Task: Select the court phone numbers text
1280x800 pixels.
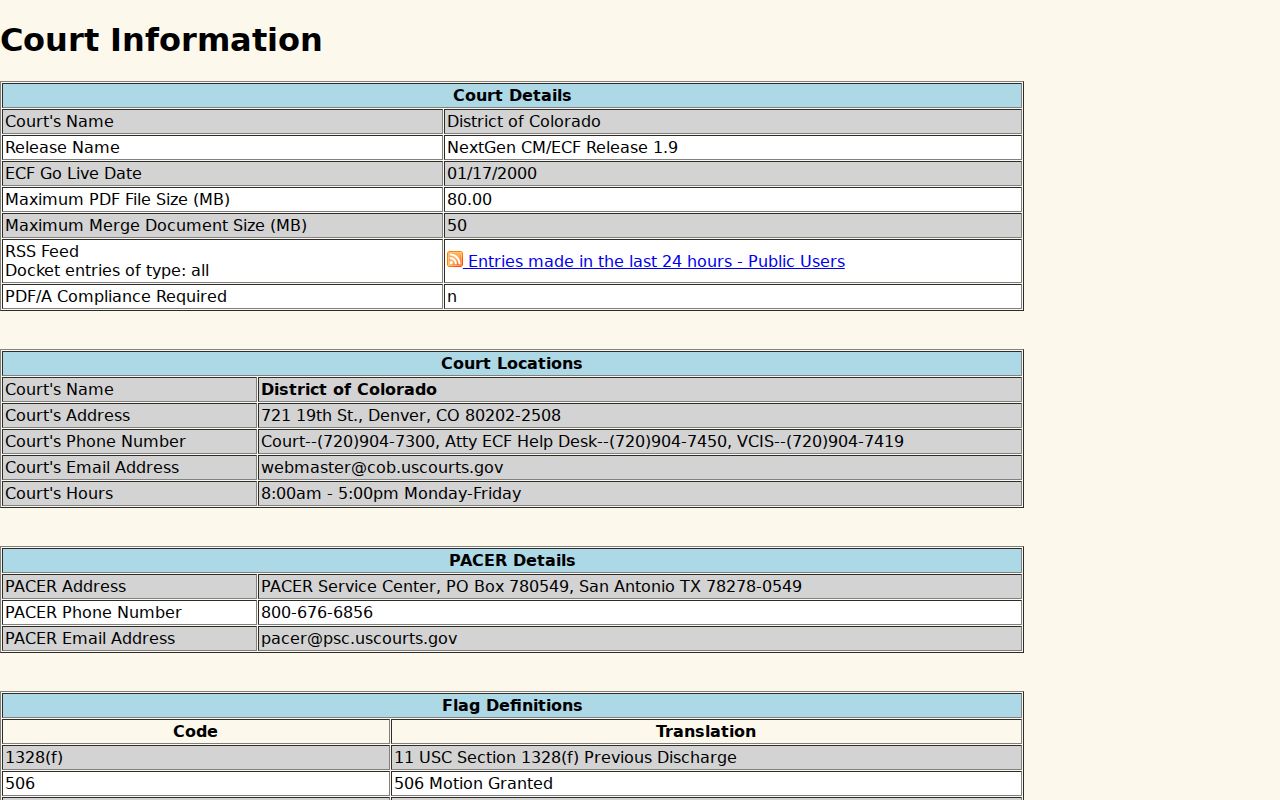Action: pos(582,442)
